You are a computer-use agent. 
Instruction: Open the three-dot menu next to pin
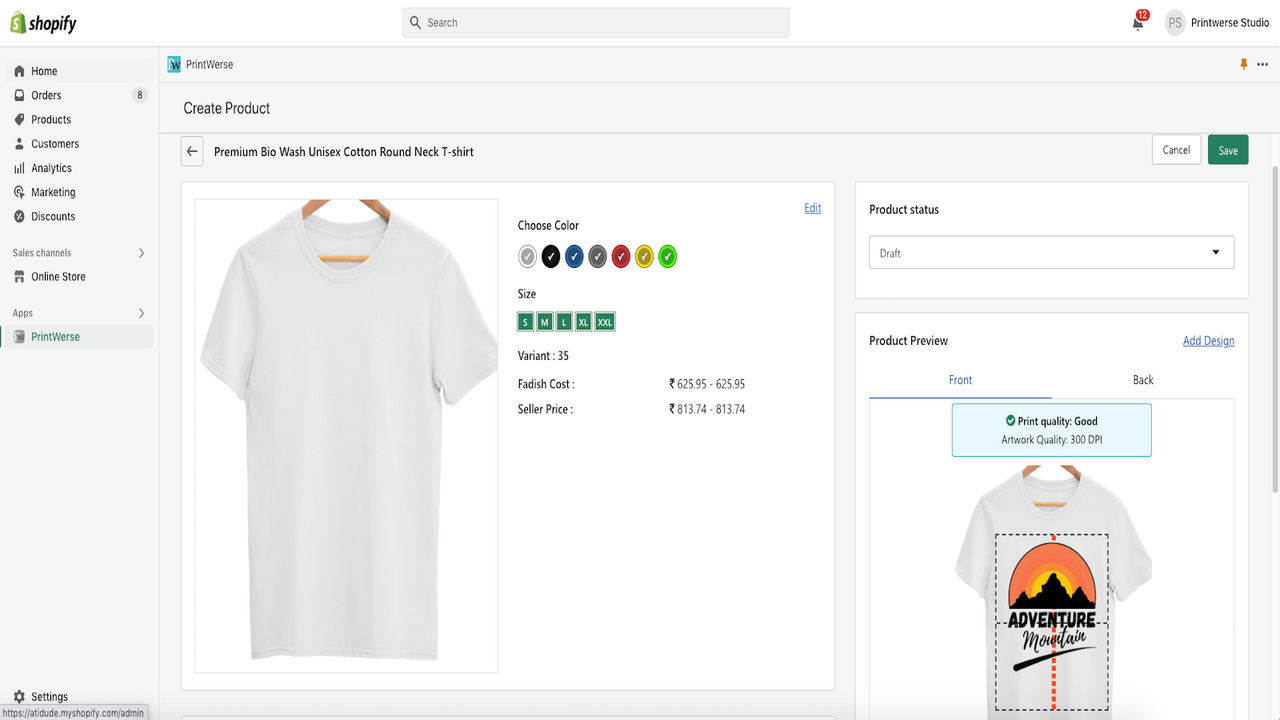(x=1262, y=64)
